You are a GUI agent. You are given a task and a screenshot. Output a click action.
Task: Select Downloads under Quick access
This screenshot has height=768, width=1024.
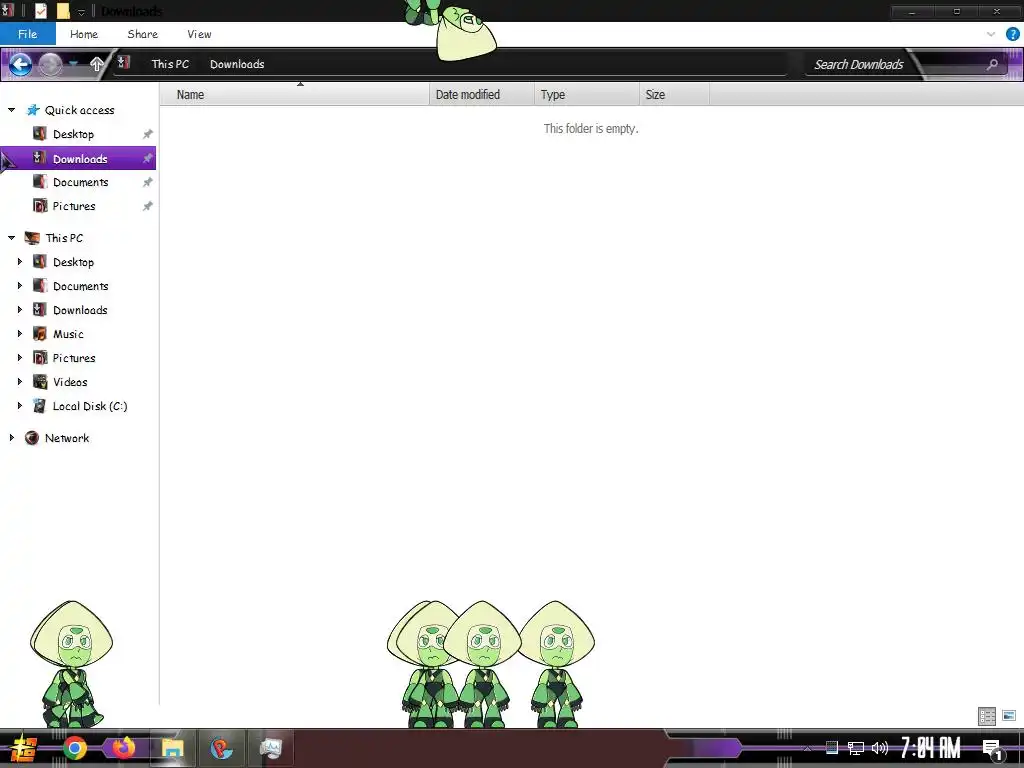click(x=80, y=158)
